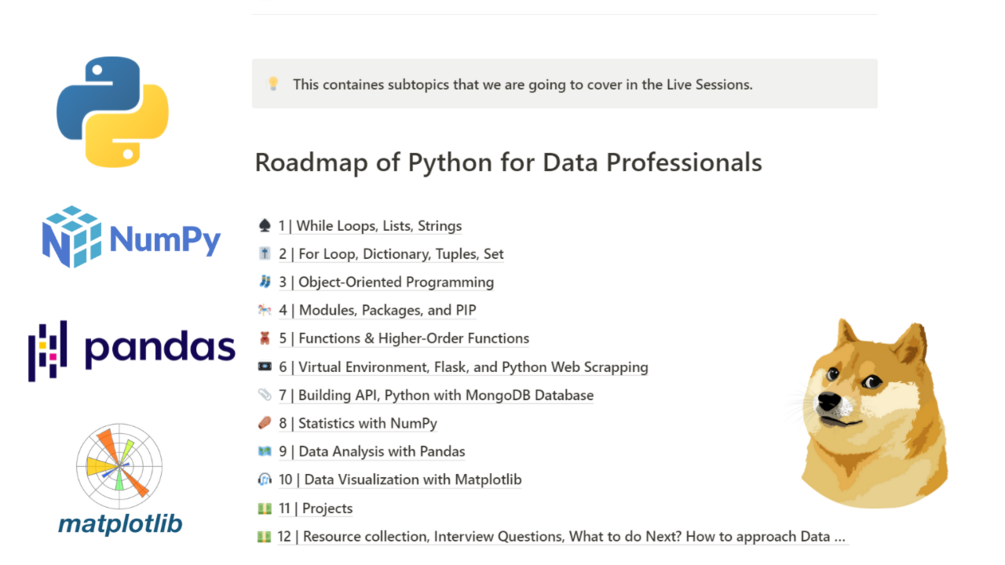Click the light bulb callout icon
This screenshot has height=565, width=1005.
point(273,84)
